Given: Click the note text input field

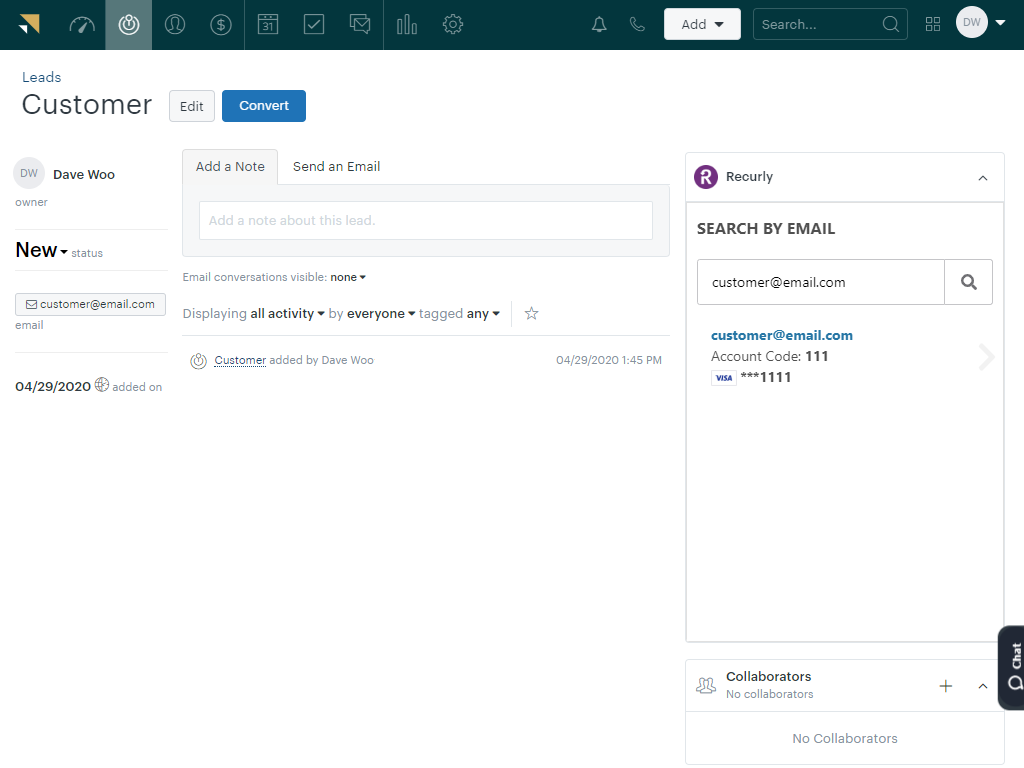Looking at the screenshot, I should 426,220.
